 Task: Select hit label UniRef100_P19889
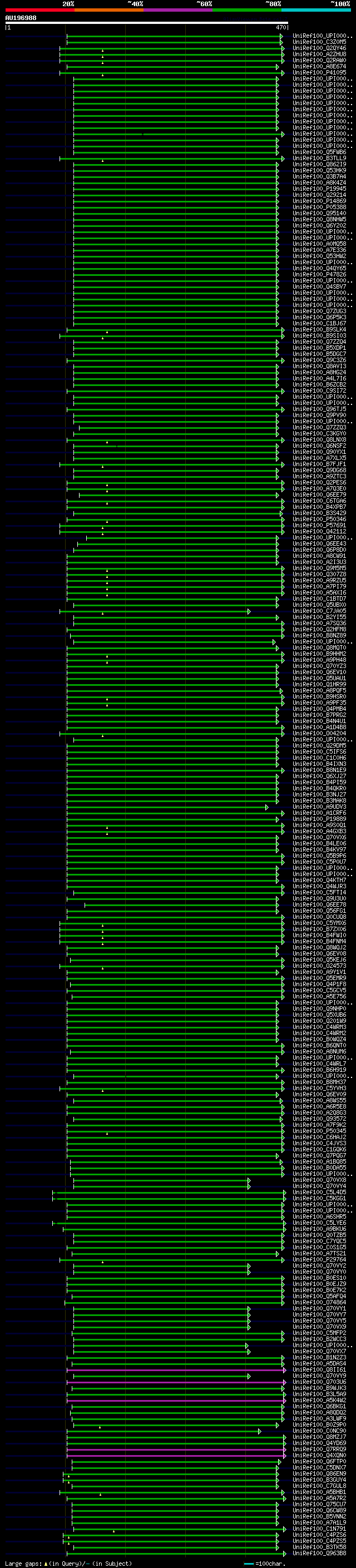point(319,819)
